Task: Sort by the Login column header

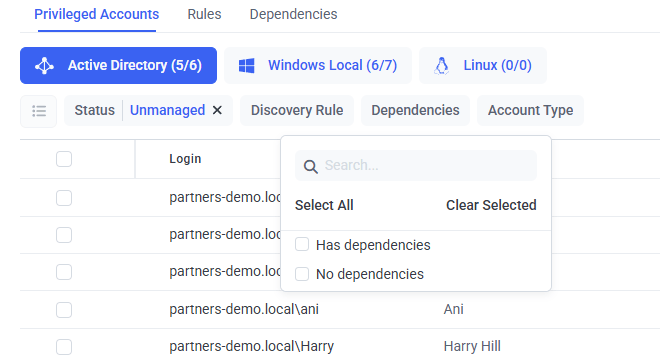Action: [185, 159]
